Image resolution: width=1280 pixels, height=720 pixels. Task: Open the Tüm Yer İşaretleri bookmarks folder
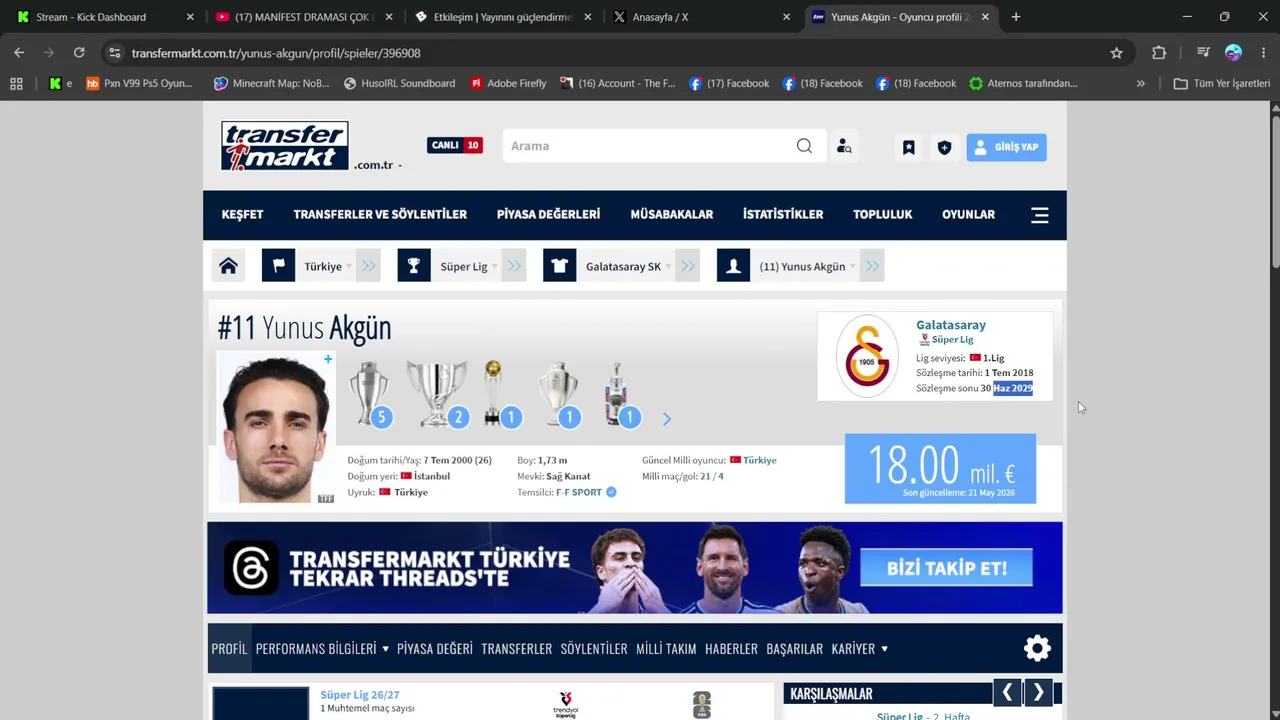[1222, 84]
